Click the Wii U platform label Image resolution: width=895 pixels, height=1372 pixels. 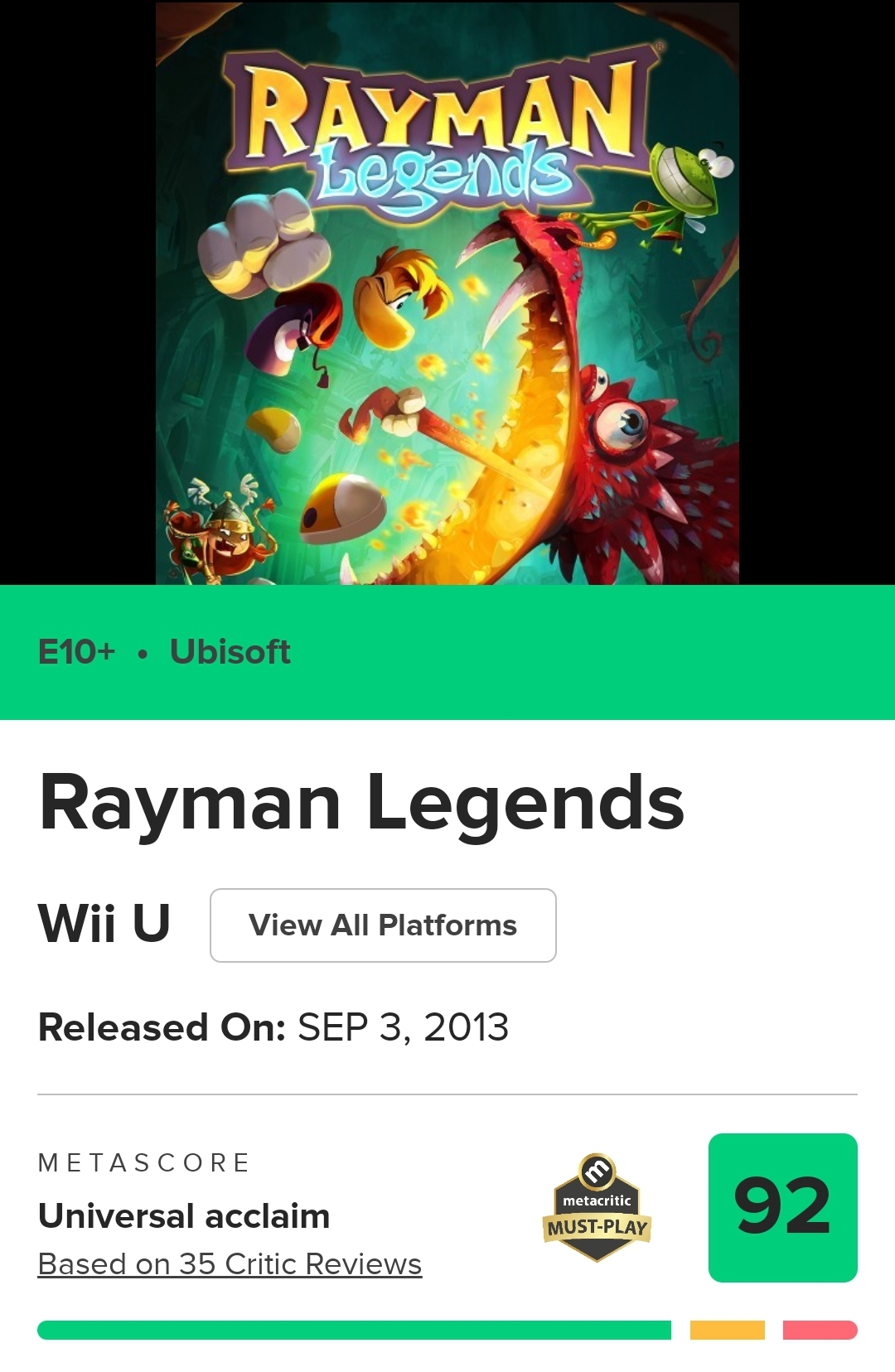point(104,922)
